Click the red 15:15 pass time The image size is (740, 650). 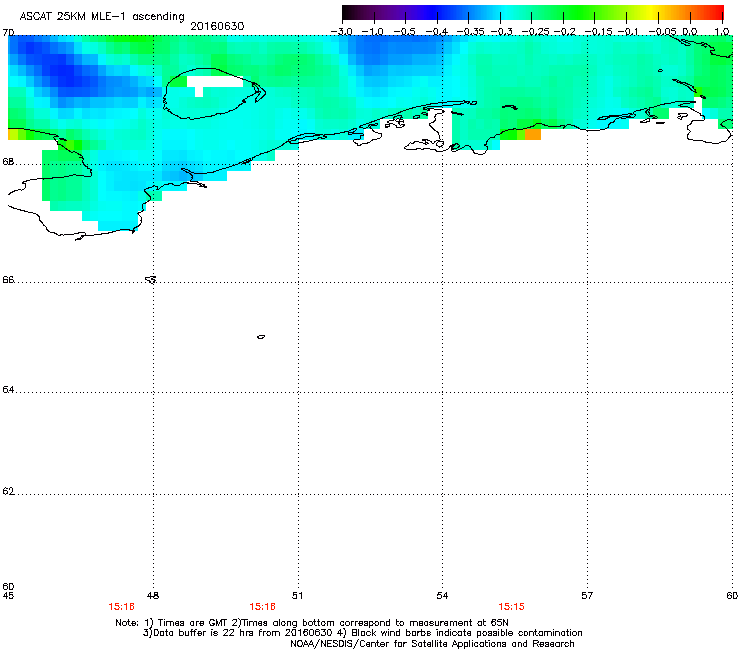(x=512, y=607)
